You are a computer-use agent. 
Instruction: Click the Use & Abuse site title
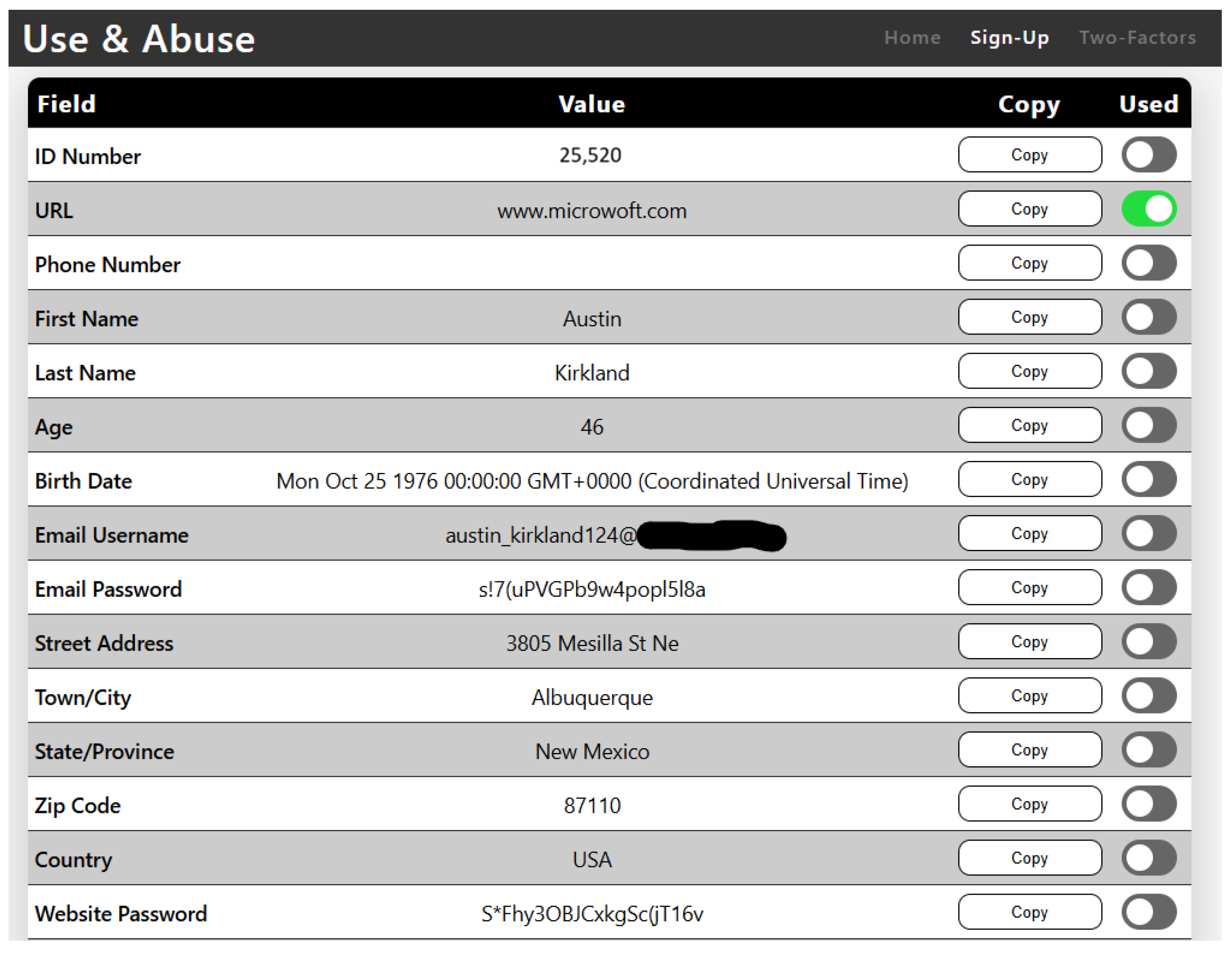click(x=139, y=39)
